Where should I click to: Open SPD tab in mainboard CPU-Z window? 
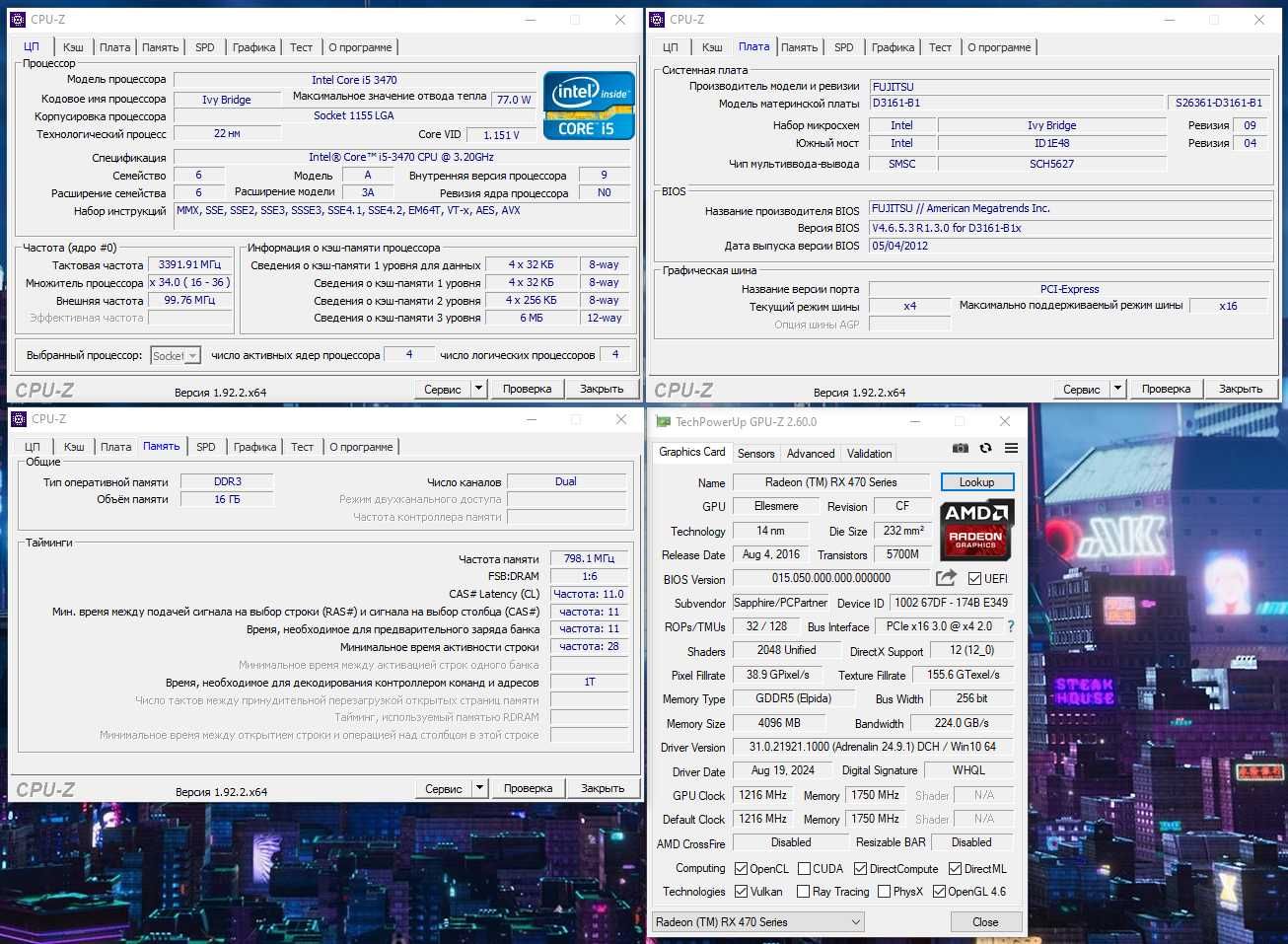pos(844,47)
